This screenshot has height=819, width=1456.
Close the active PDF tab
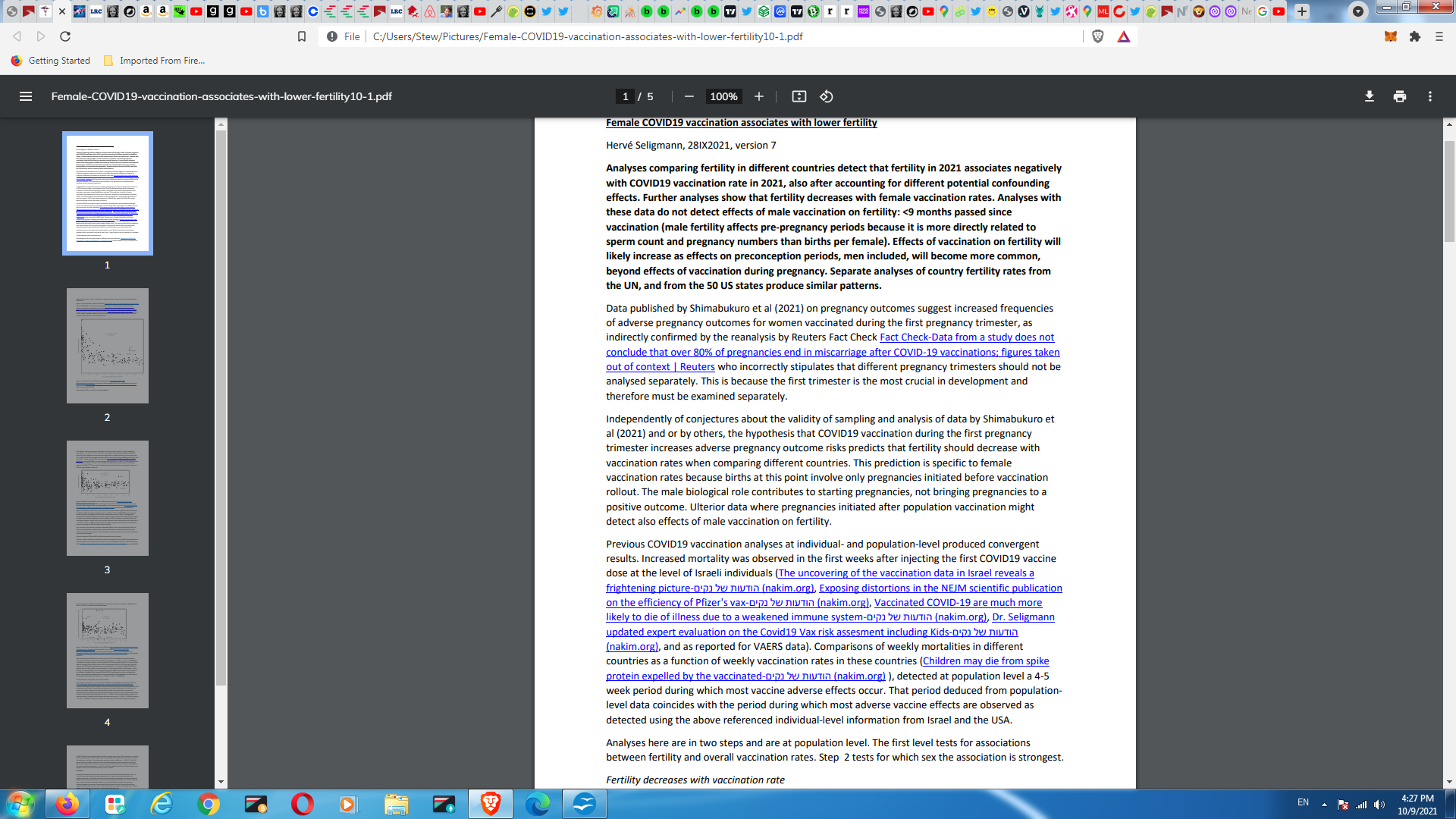click(x=62, y=11)
